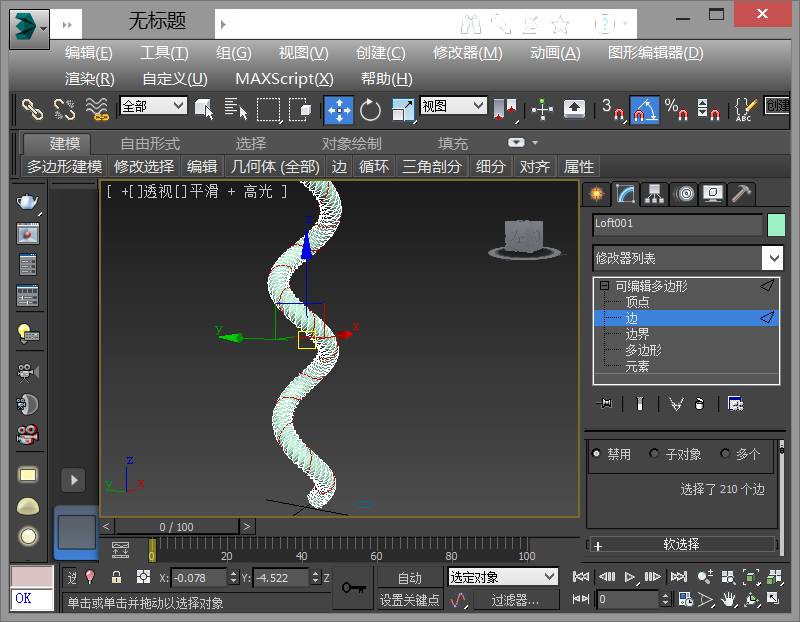
Task: Click the Unlink Selection icon
Action: 64,109
